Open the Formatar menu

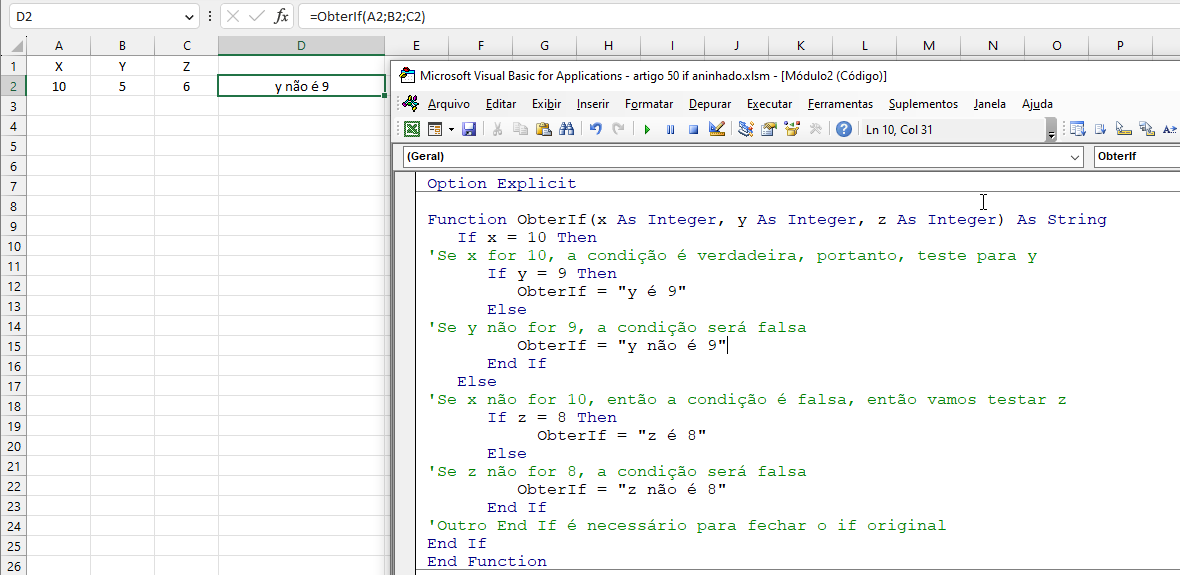pos(649,104)
